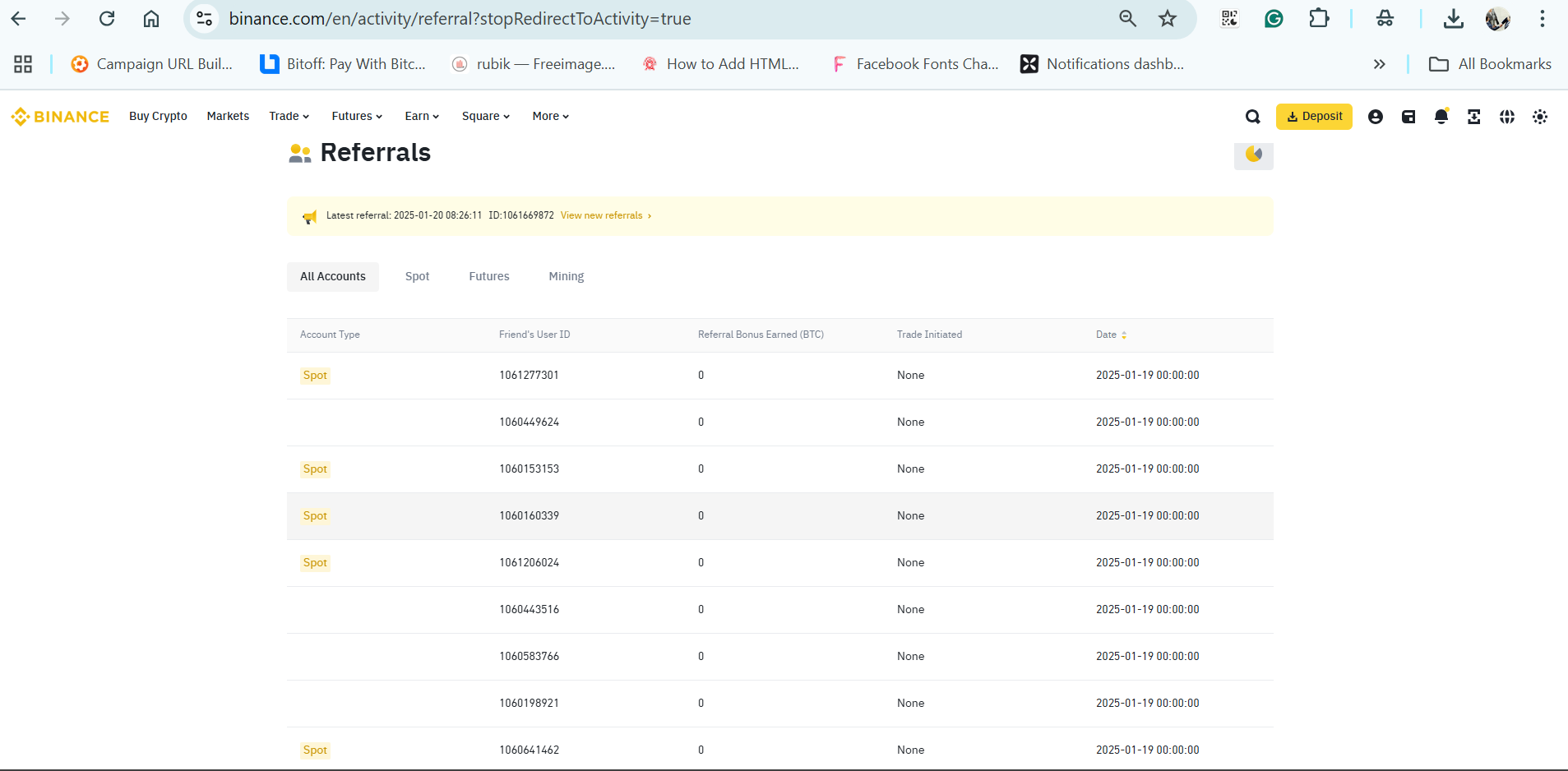Expand the Trade dropdown menu
This screenshot has width=1568, height=771.
pos(289,116)
